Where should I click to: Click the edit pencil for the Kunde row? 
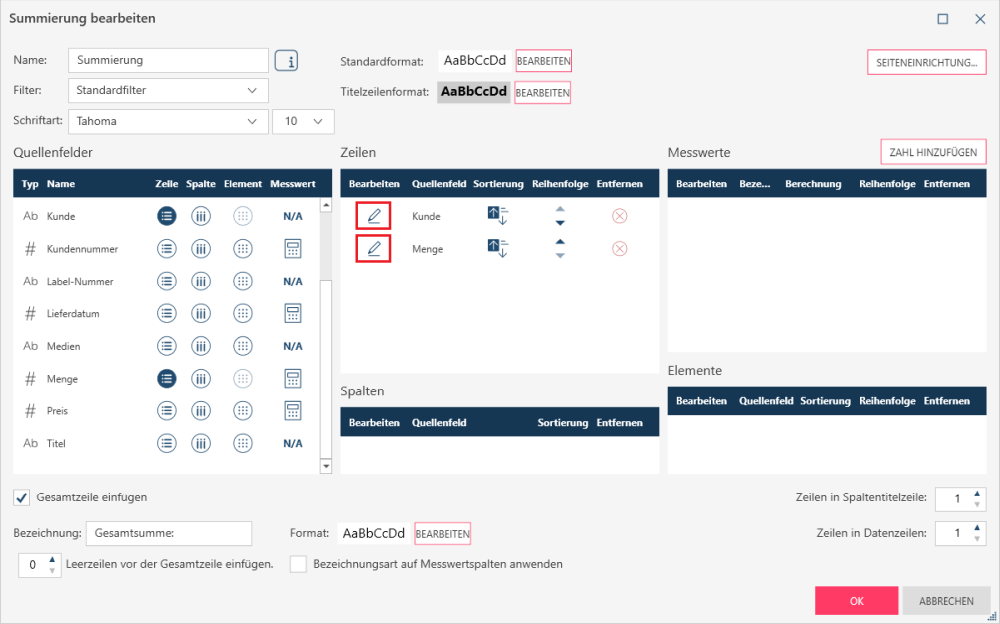tap(374, 216)
